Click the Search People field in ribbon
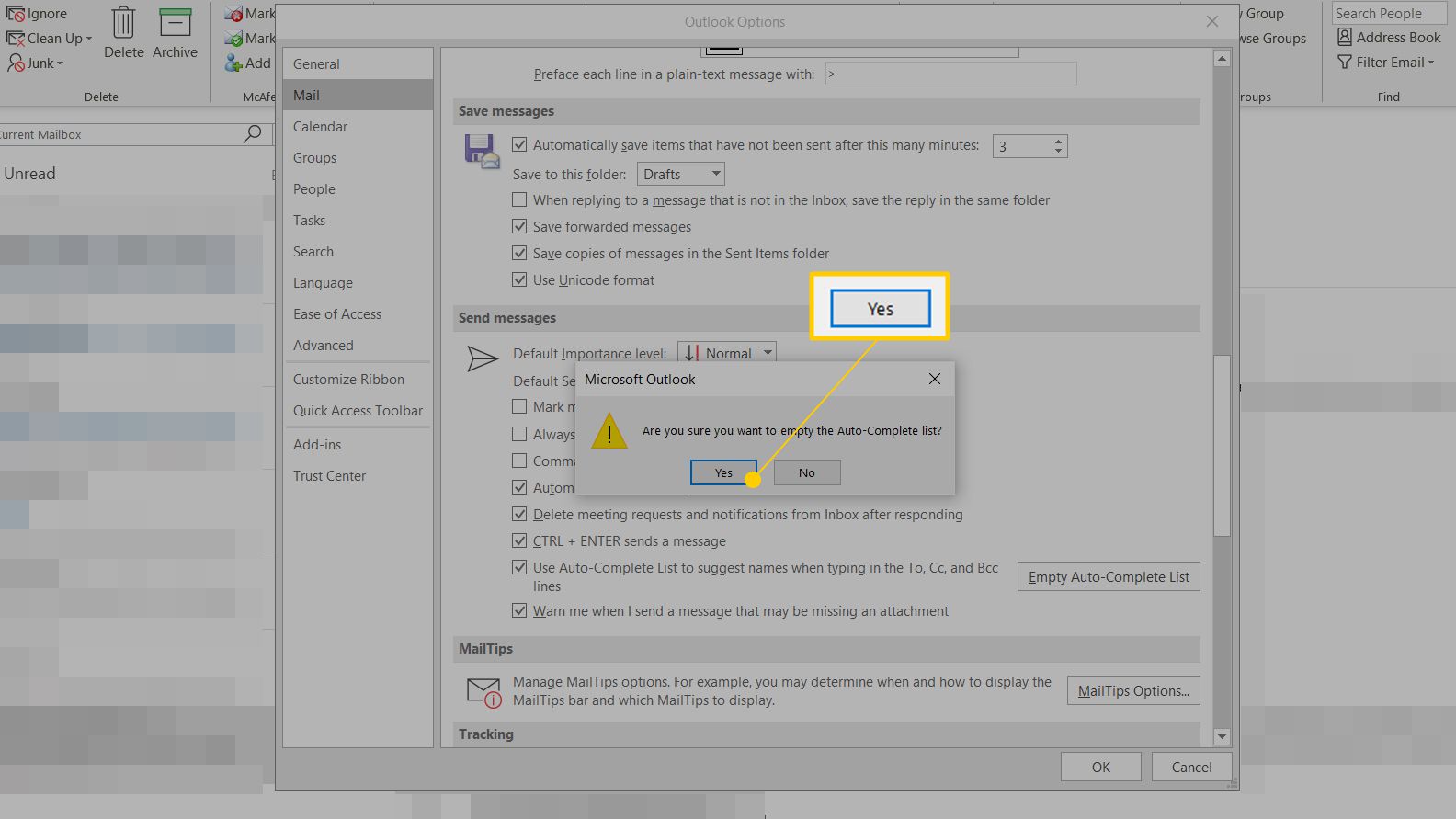The image size is (1456, 819). pyautogui.click(x=1388, y=13)
